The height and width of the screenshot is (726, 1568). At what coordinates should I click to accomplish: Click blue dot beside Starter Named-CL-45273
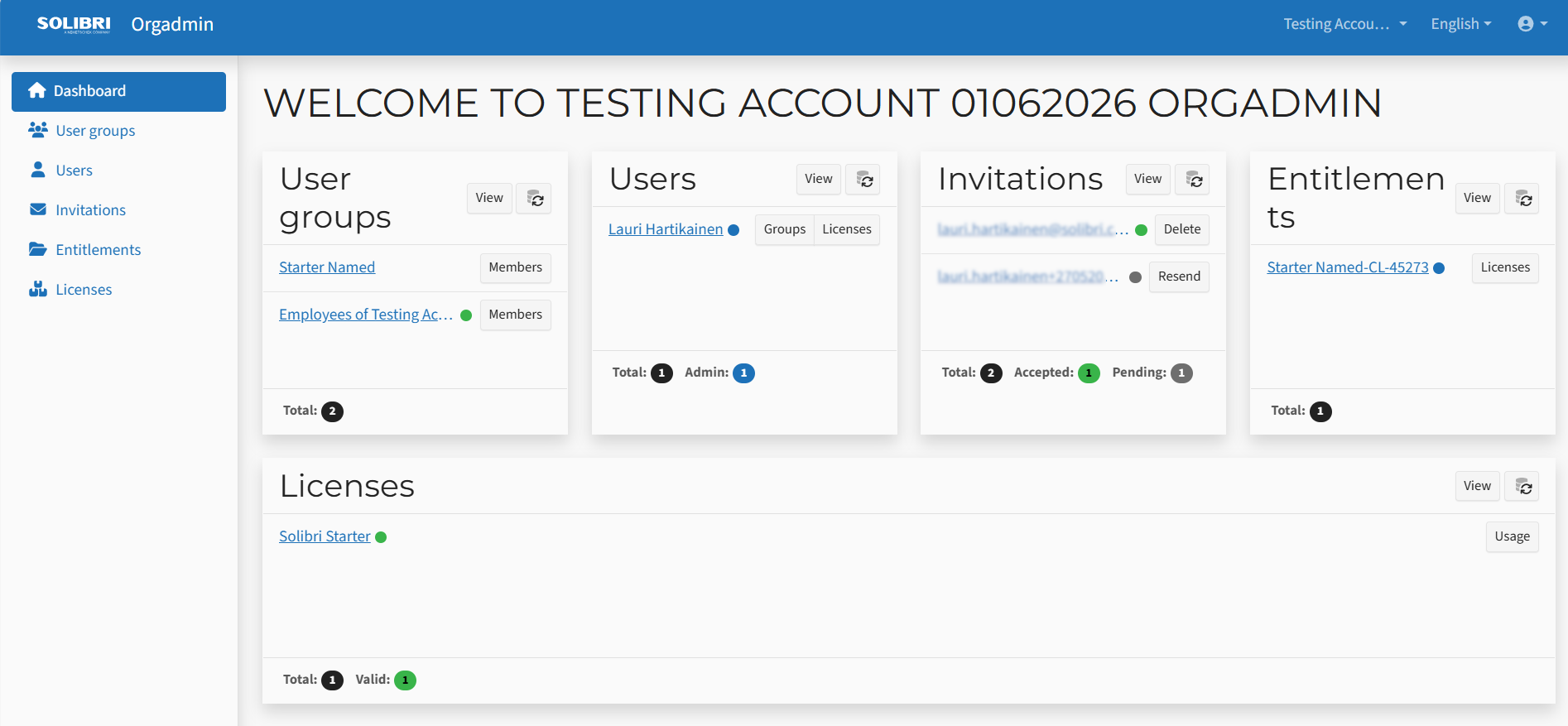[1439, 268]
